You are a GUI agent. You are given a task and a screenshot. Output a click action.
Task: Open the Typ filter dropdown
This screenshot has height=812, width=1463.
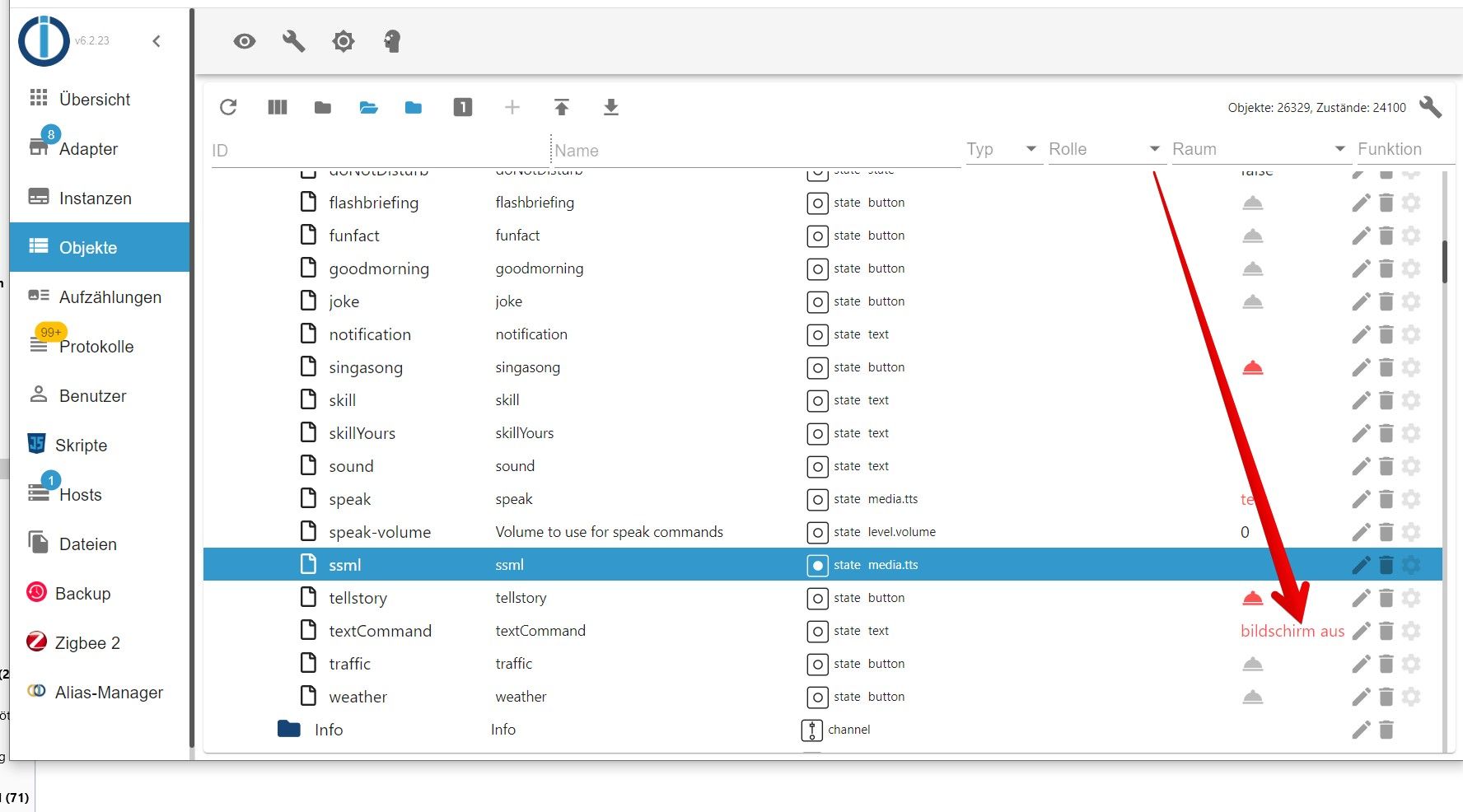[x=1004, y=149]
